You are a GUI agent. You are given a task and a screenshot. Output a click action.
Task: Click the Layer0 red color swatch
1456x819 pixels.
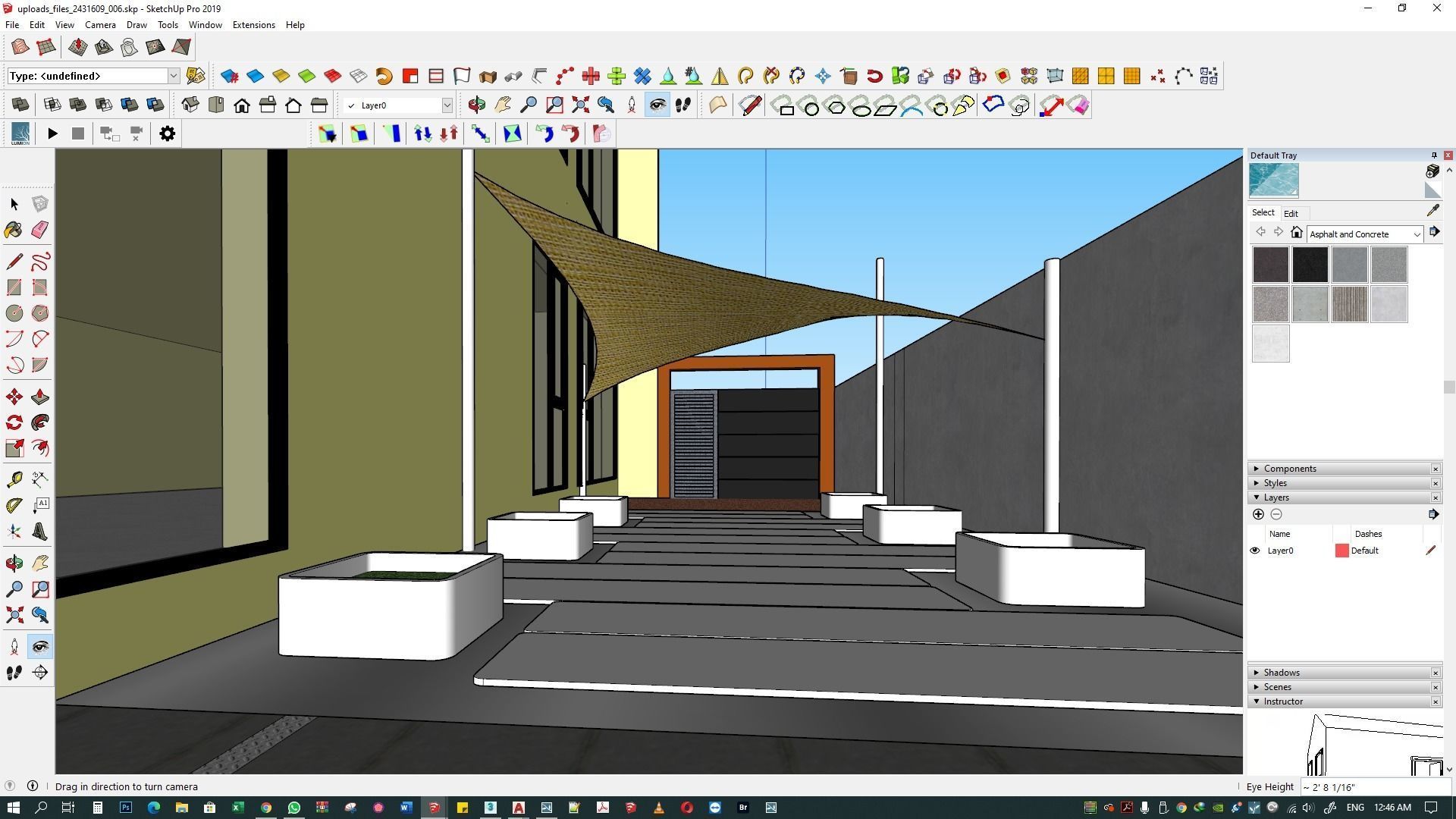pos(1341,551)
